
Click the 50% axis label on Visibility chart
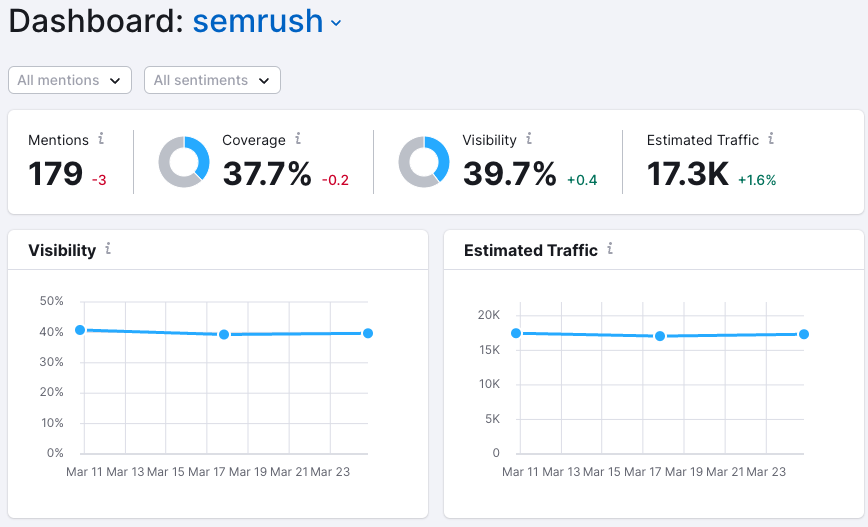[51, 301]
